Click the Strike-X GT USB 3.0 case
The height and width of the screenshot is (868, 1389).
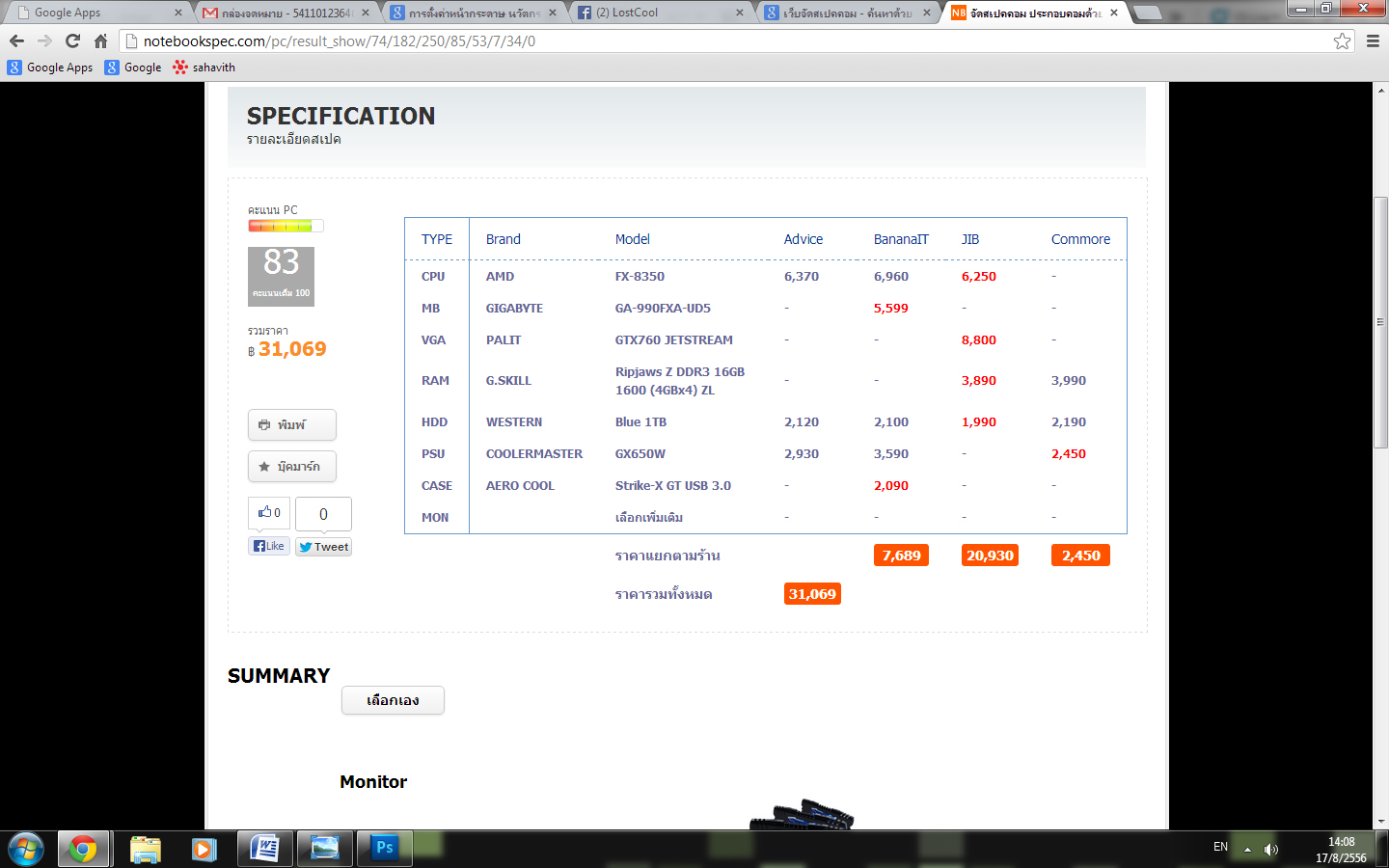click(x=673, y=486)
